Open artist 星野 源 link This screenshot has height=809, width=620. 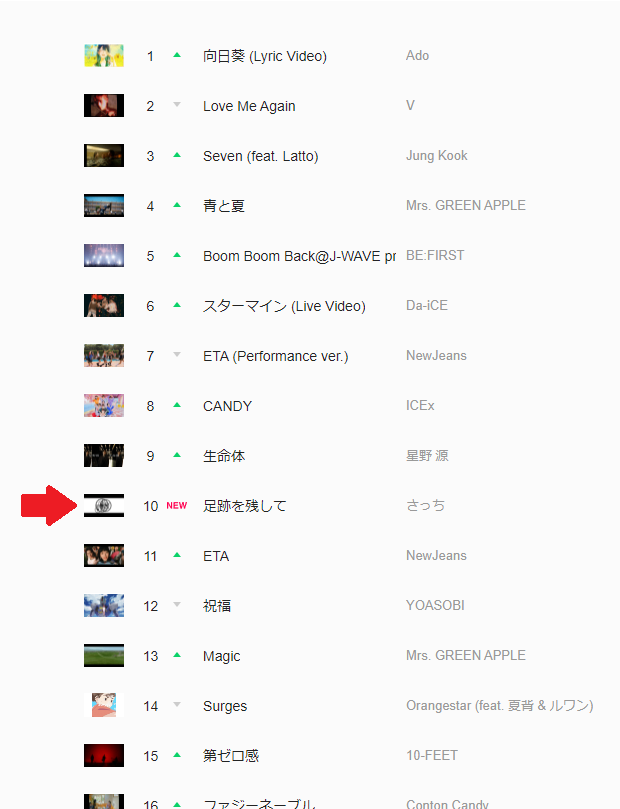(x=427, y=456)
